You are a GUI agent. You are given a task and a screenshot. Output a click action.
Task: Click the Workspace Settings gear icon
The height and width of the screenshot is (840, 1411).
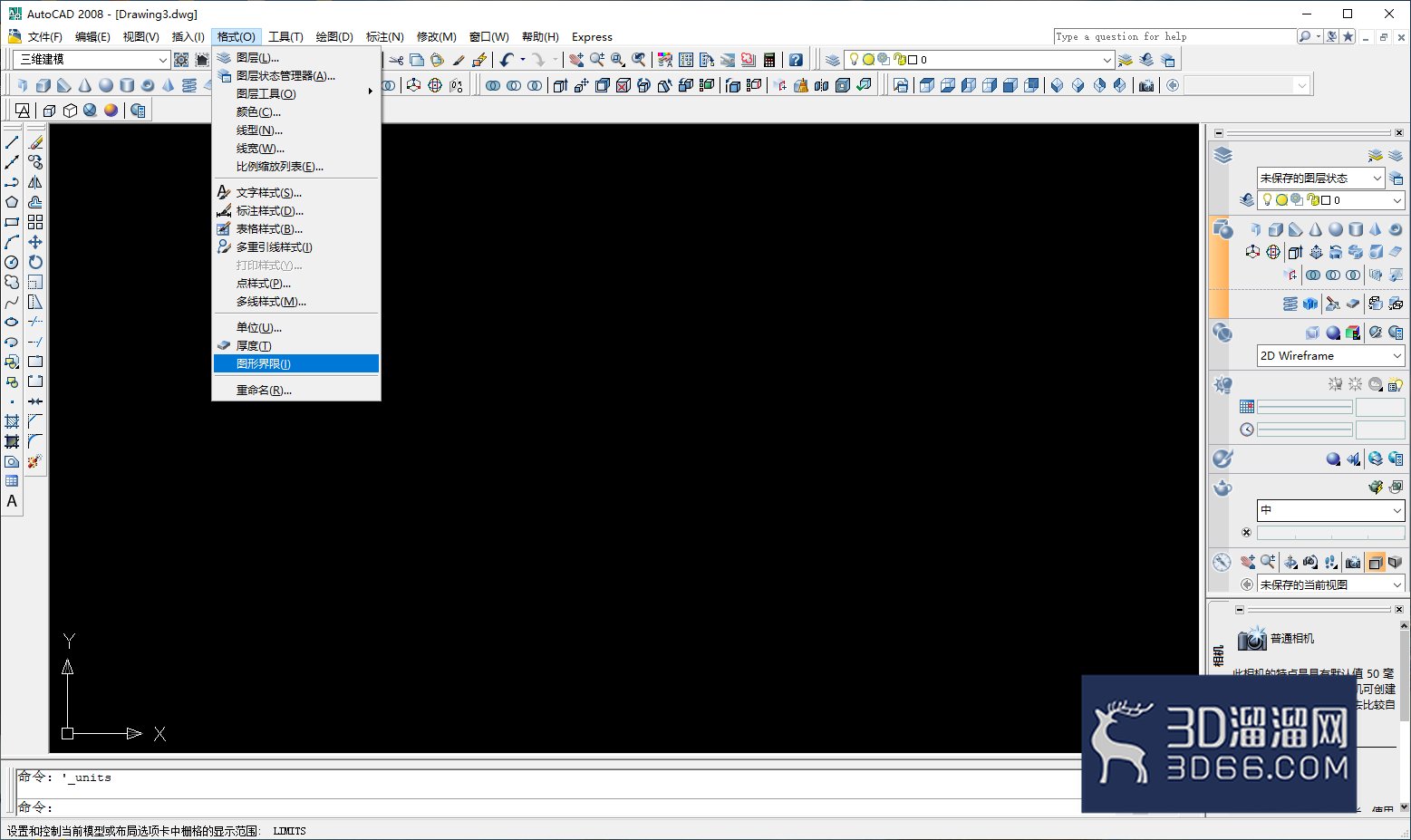point(181,60)
